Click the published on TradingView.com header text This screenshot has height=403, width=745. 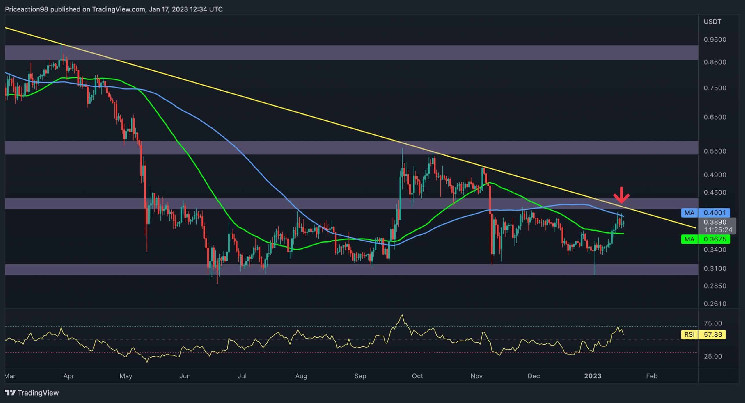coord(113,9)
